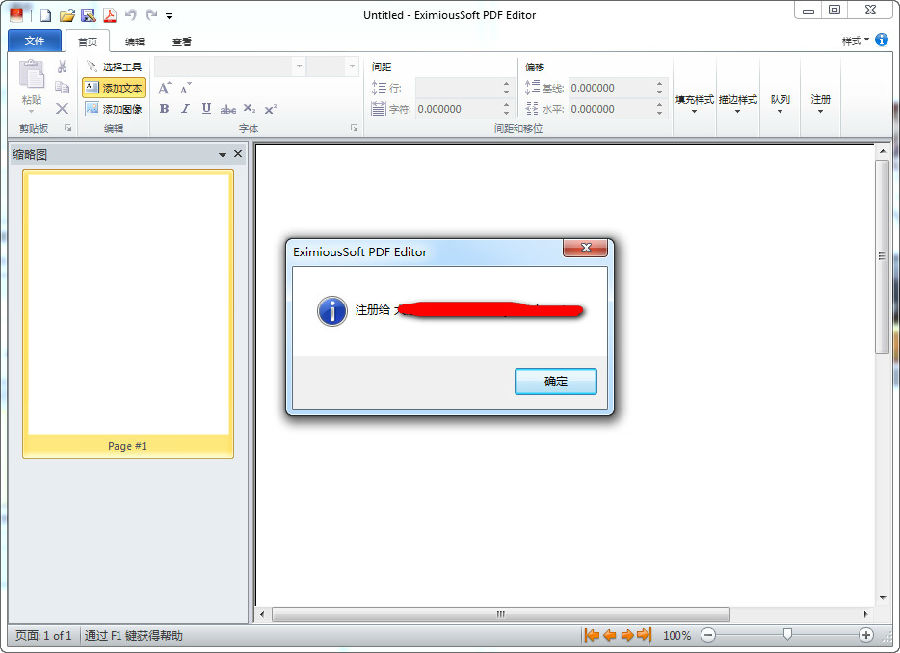The width and height of the screenshot is (900, 653).
Task: Open the font size combo box
Action: pyautogui.click(x=332, y=67)
